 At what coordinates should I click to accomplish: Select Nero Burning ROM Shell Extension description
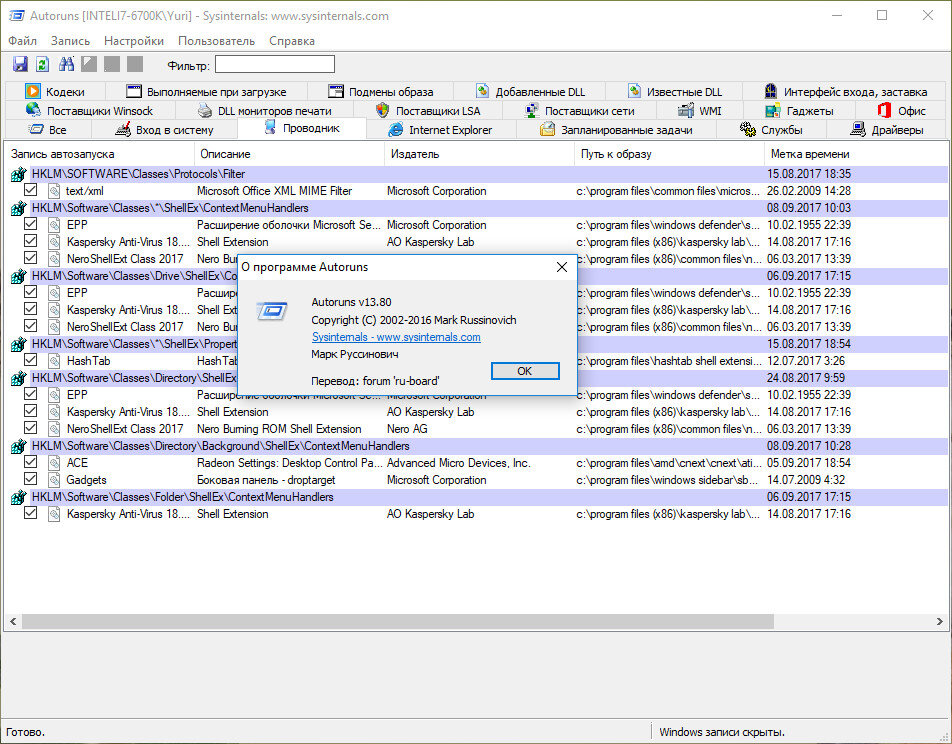pos(279,429)
